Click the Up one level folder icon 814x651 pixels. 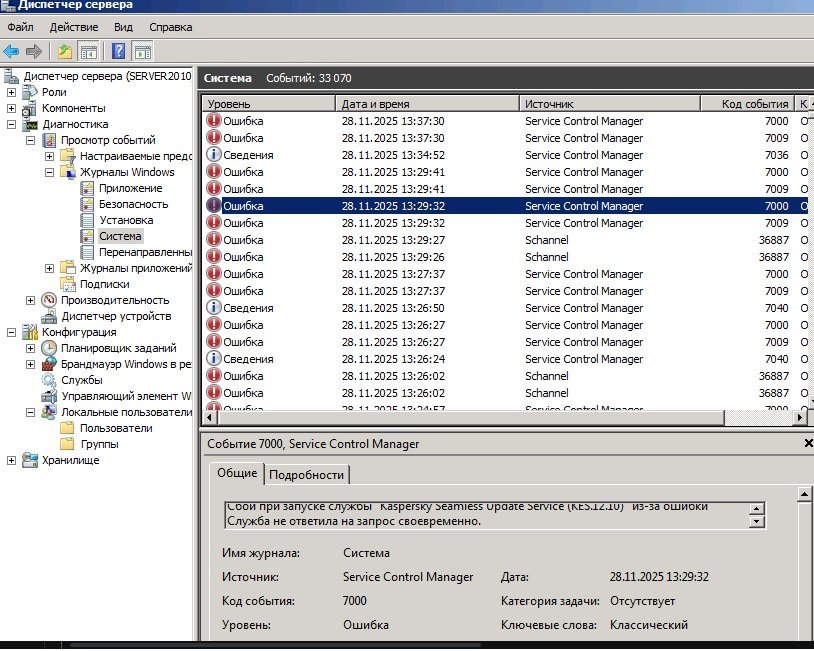65,51
